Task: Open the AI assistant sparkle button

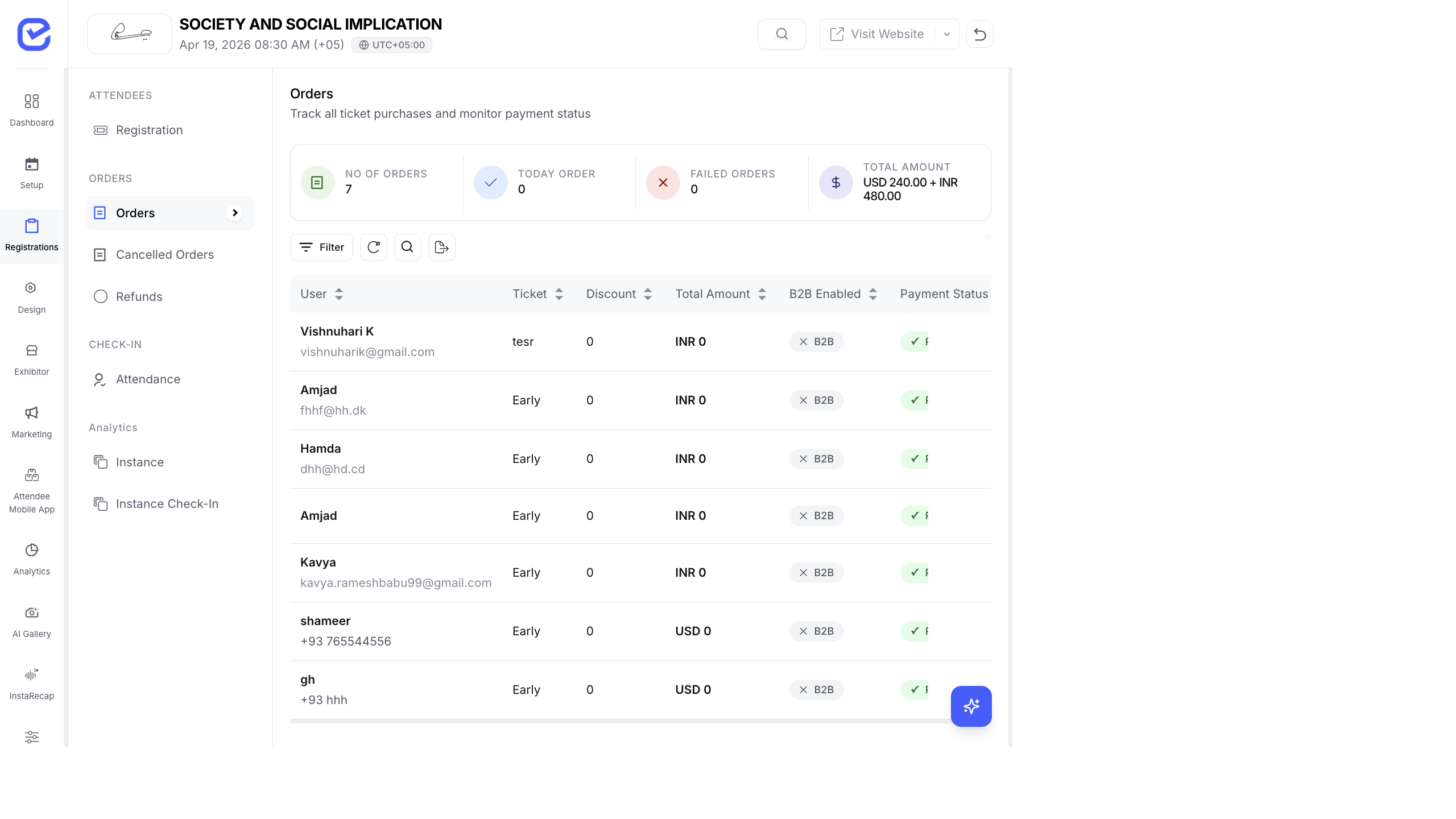Action: tap(971, 706)
